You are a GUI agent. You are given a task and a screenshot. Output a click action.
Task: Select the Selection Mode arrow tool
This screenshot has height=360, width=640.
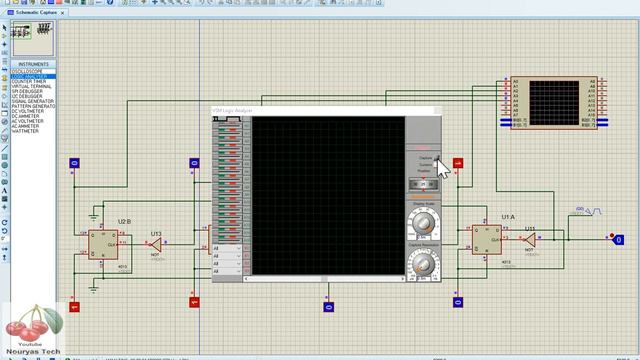click(x=4, y=28)
